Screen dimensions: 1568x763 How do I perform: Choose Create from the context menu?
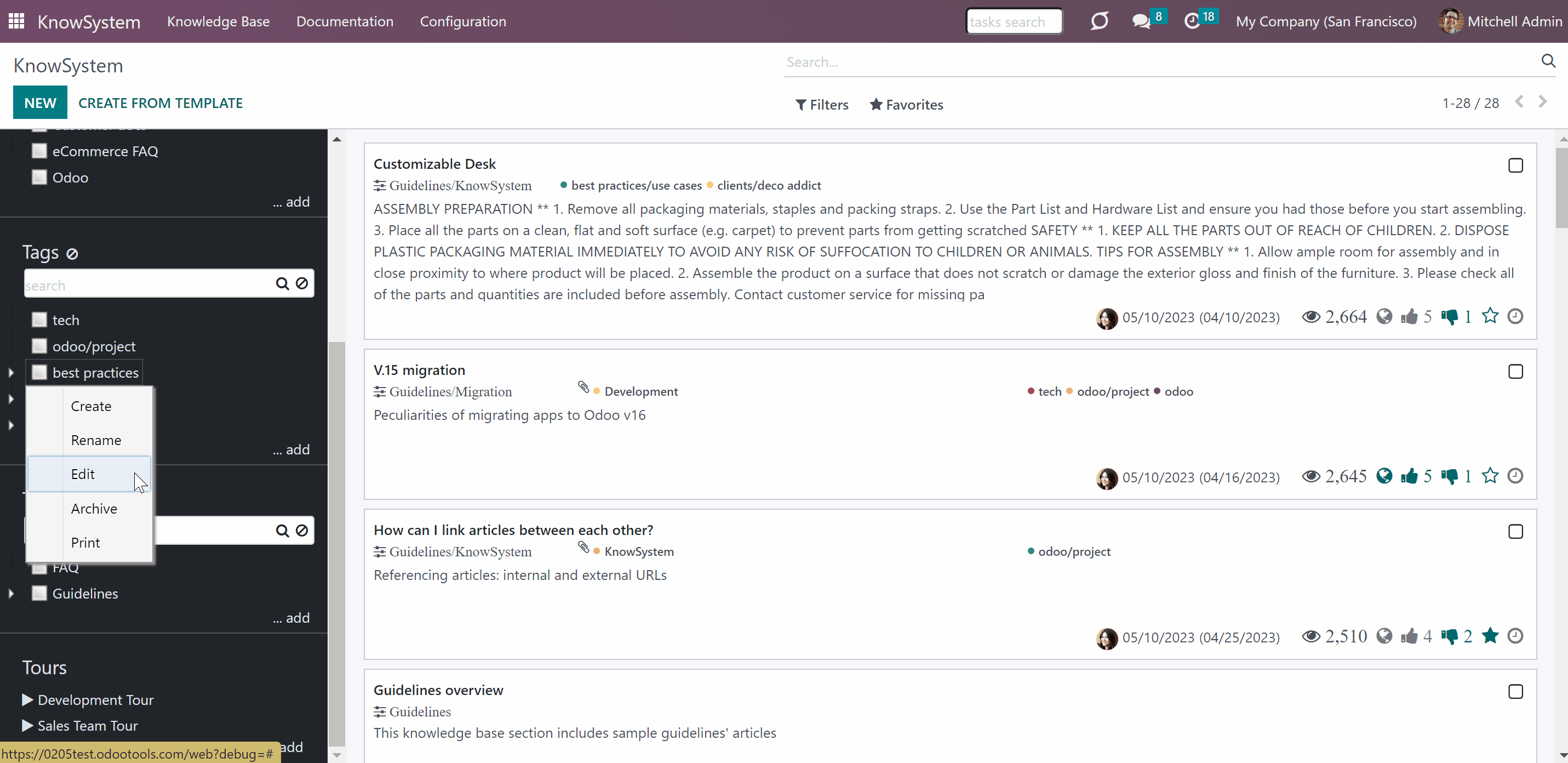pyautogui.click(x=89, y=406)
